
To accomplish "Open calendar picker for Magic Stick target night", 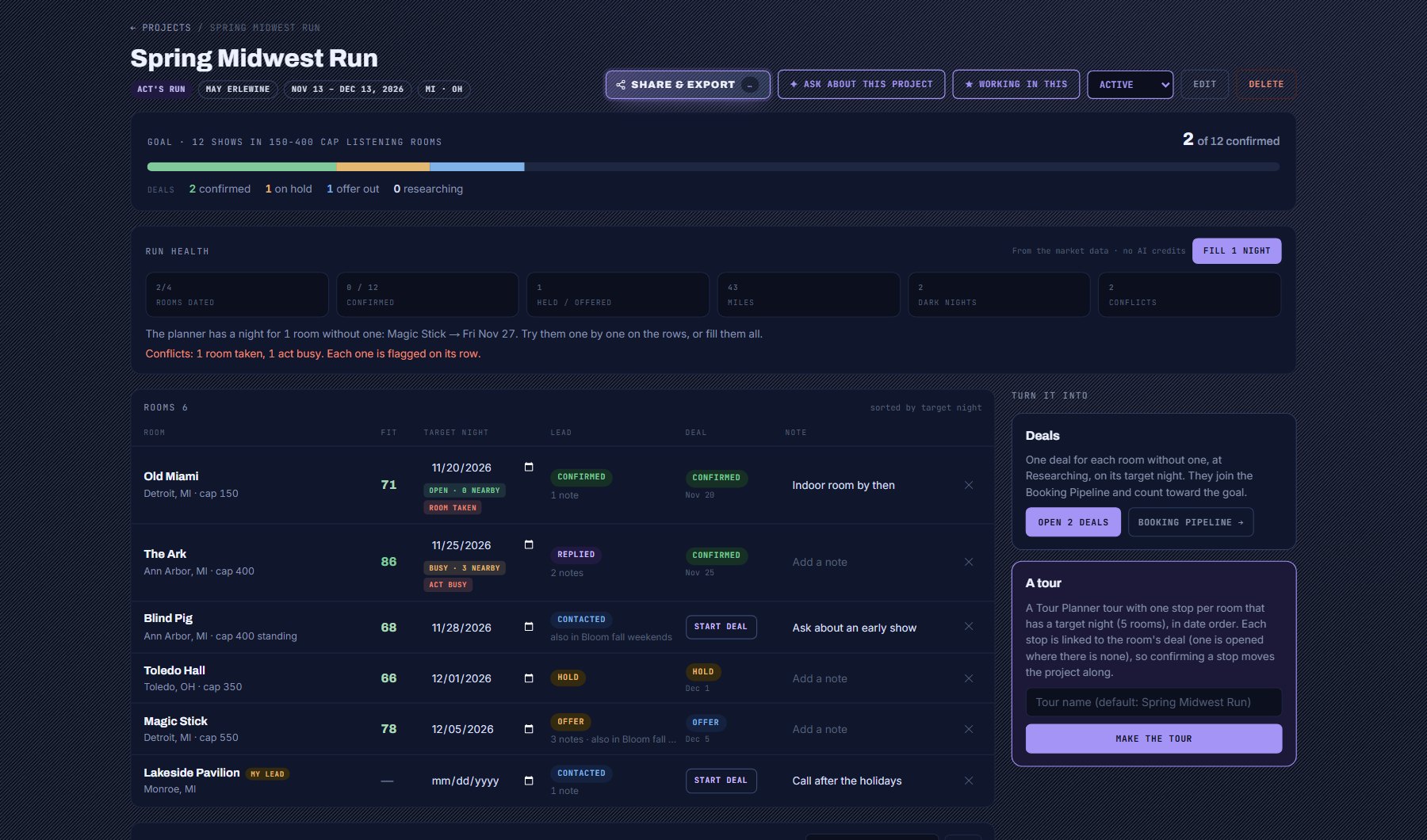I will (x=529, y=728).
